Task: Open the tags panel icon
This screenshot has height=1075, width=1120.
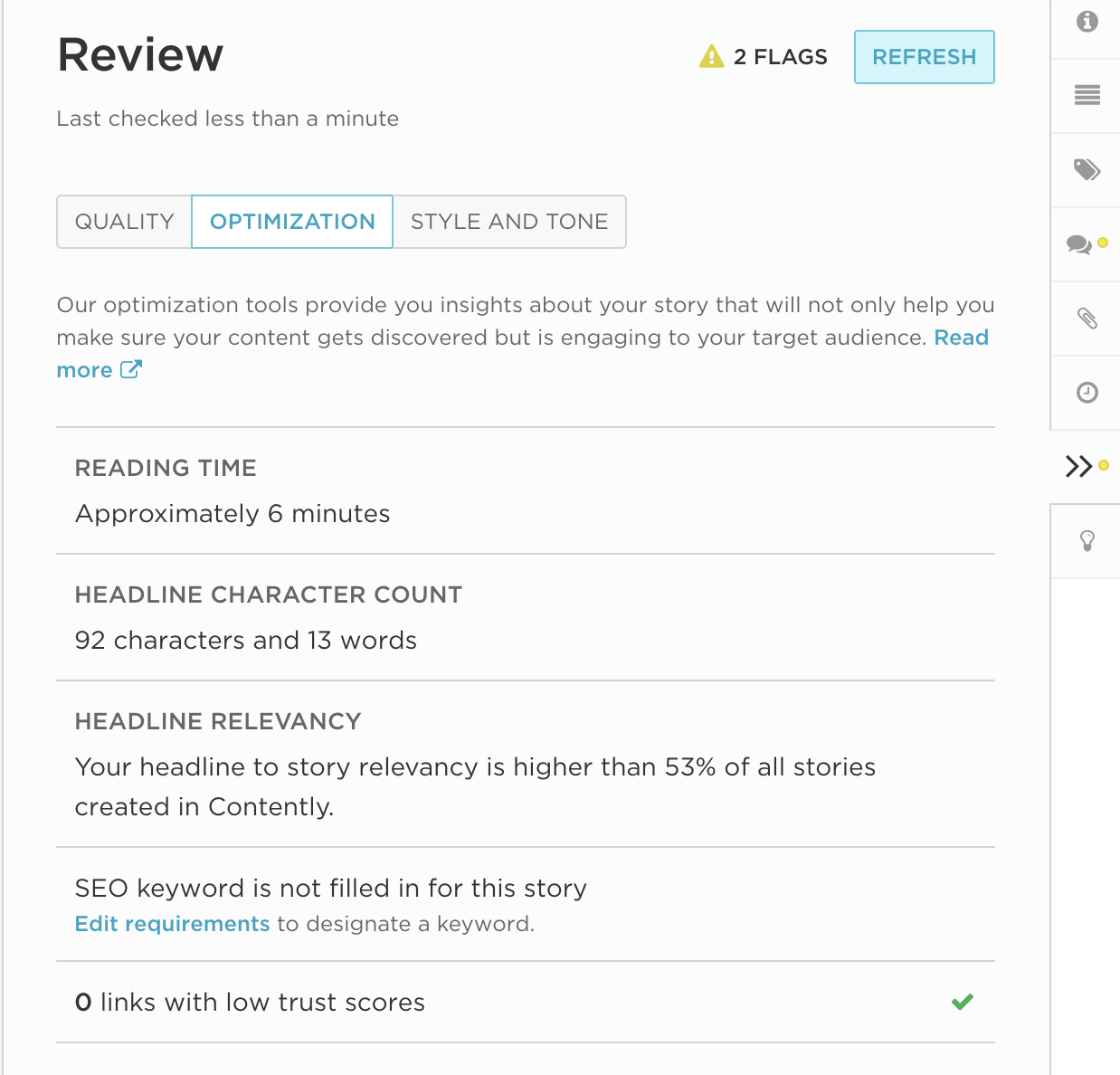Action: [x=1087, y=169]
